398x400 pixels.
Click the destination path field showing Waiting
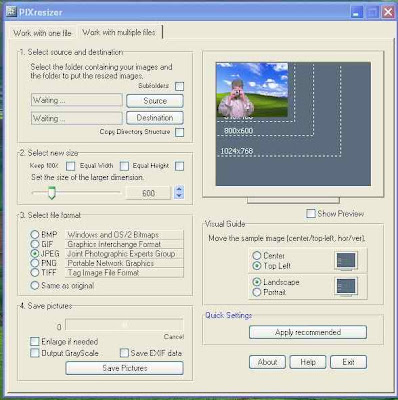[77, 118]
